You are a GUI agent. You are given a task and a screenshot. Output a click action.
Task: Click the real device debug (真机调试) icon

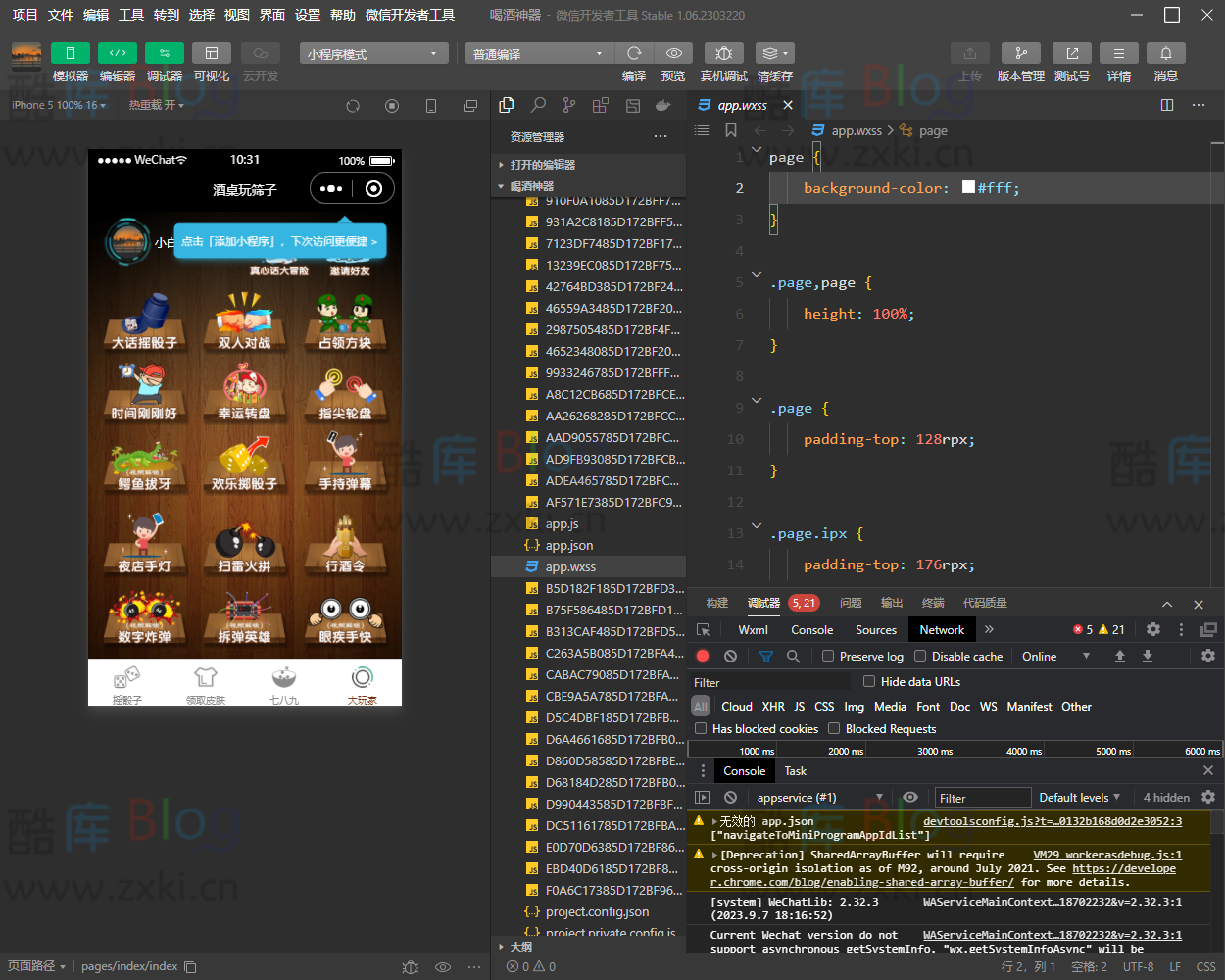click(x=723, y=53)
